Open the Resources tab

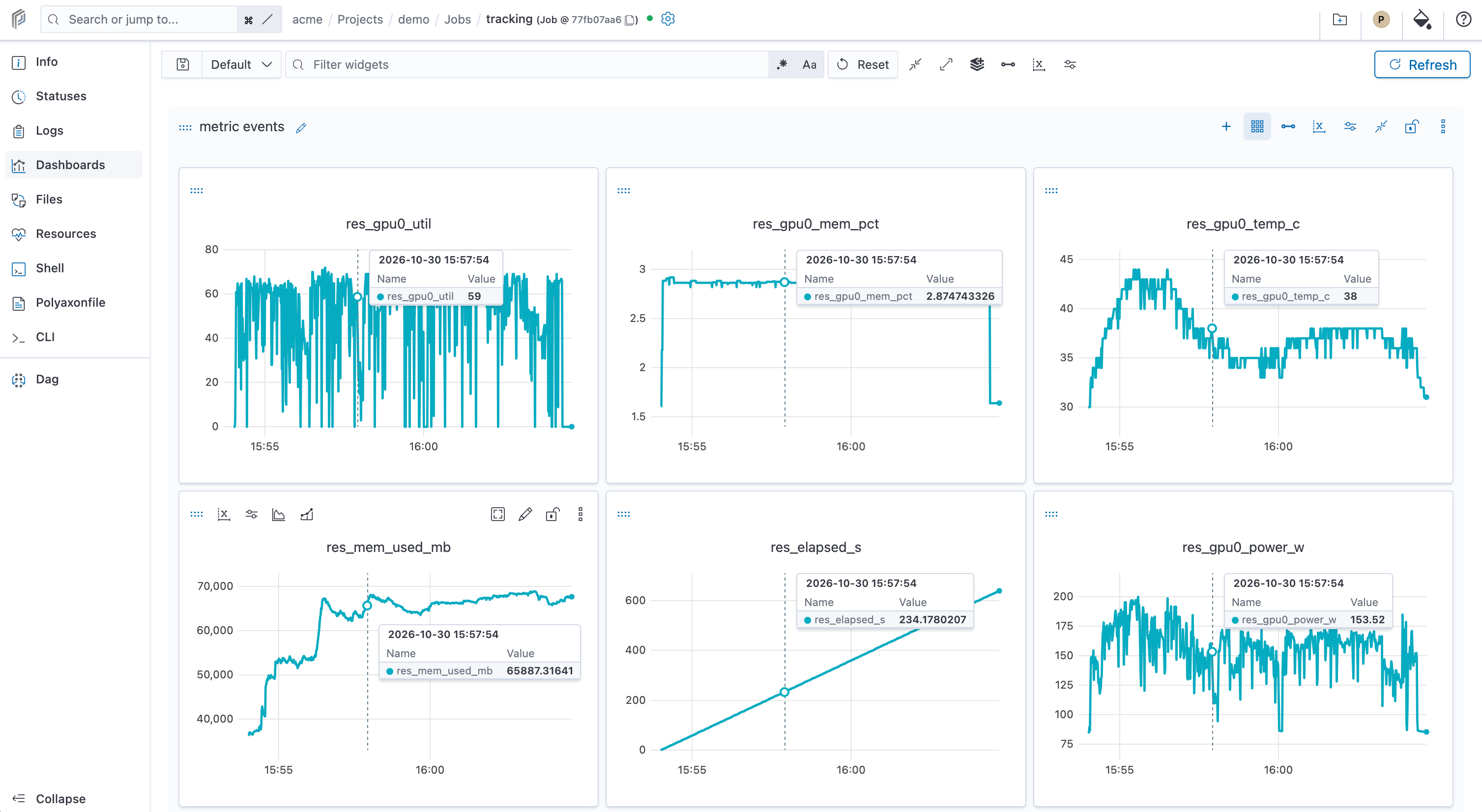click(75, 233)
